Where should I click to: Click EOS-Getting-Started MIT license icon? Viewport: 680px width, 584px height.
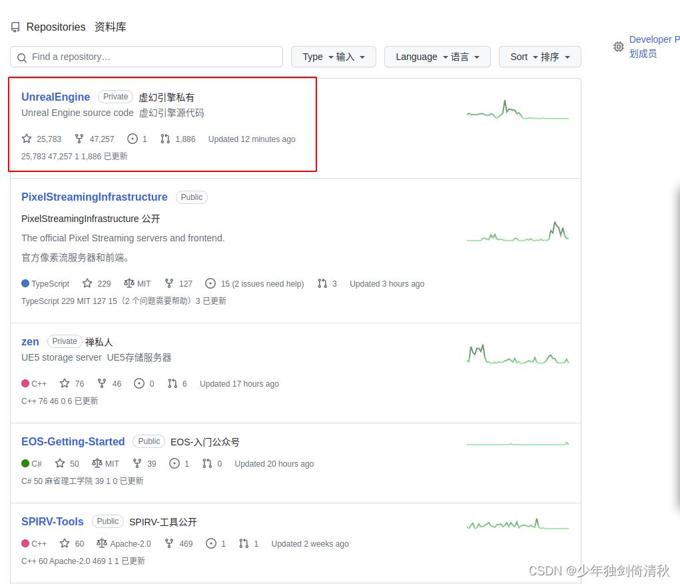[97, 463]
